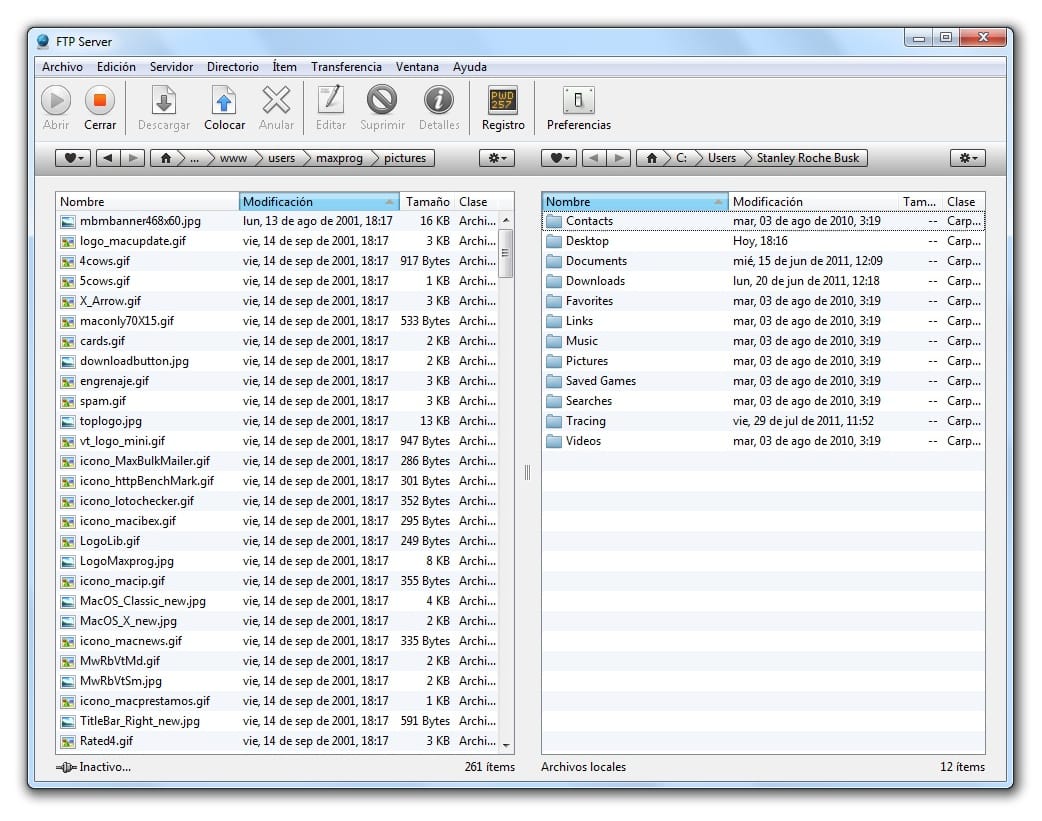Viewport: 1042px width, 821px height.
Task: Open local pane gear actions dropdown
Action: 968,158
